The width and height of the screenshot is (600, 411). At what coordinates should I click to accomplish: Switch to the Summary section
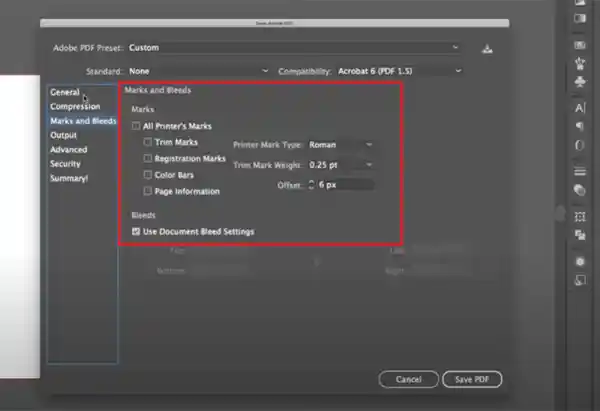point(69,178)
